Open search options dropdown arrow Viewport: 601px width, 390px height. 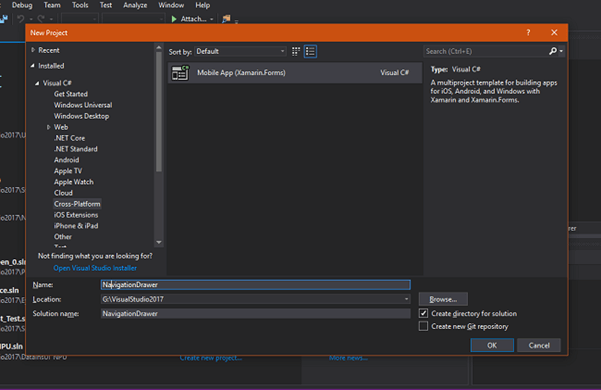[561, 51]
